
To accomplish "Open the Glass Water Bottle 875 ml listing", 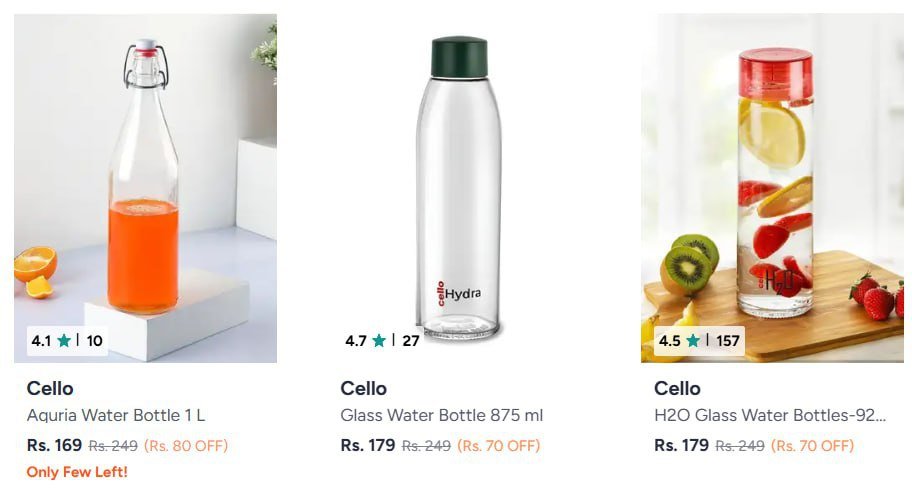I will click(x=442, y=415).
